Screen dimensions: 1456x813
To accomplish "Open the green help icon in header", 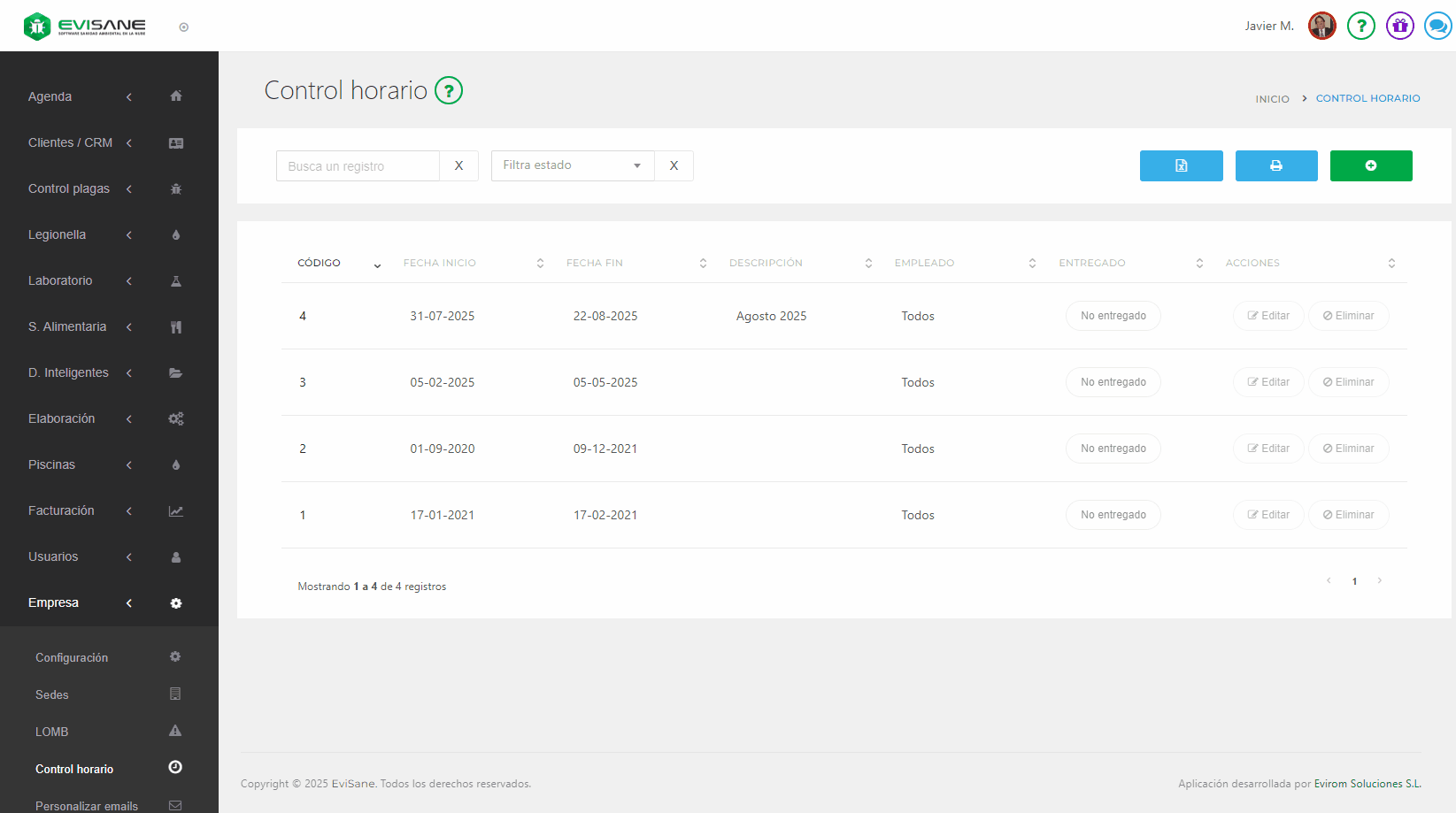I will point(1361,26).
